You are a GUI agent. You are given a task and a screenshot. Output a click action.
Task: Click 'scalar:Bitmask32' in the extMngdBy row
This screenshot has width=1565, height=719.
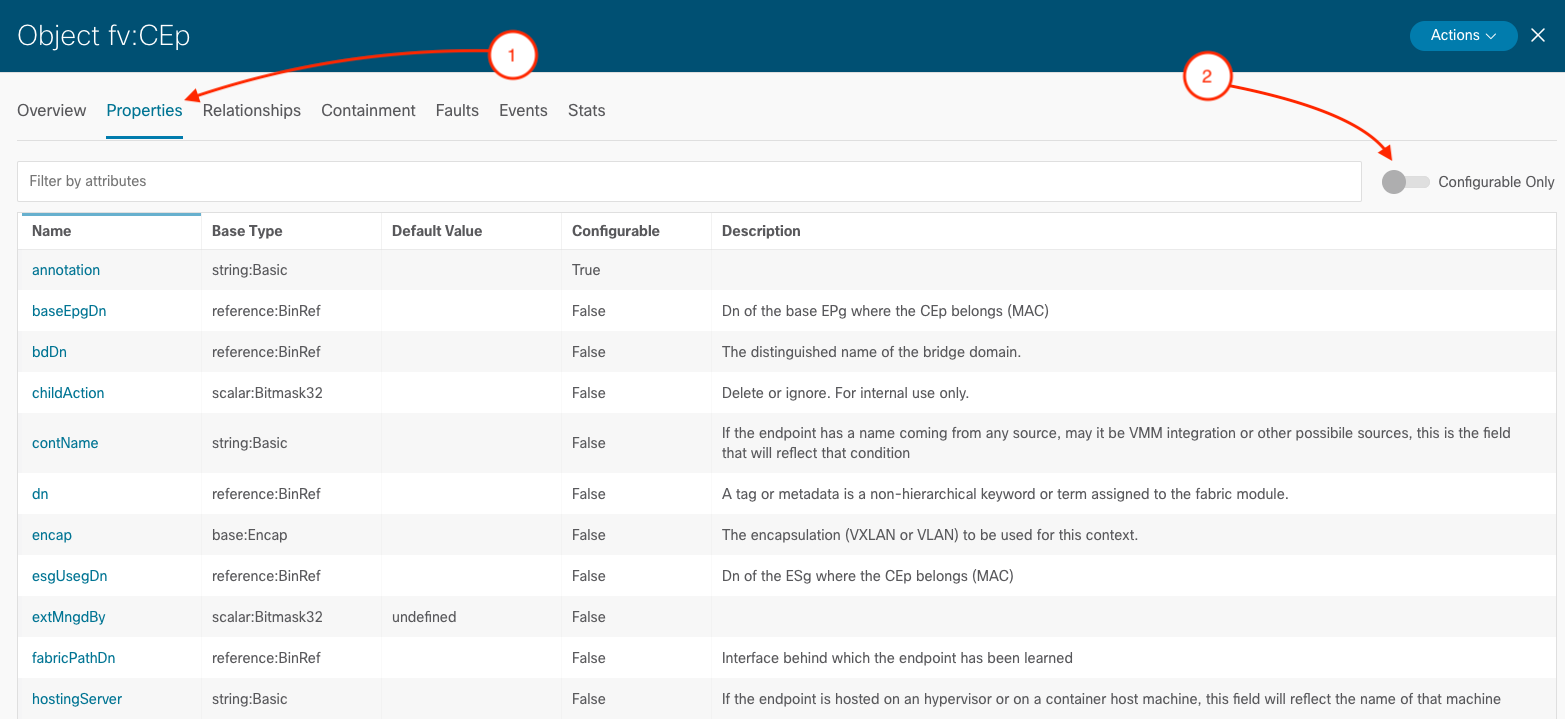click(x=267, y=617)
